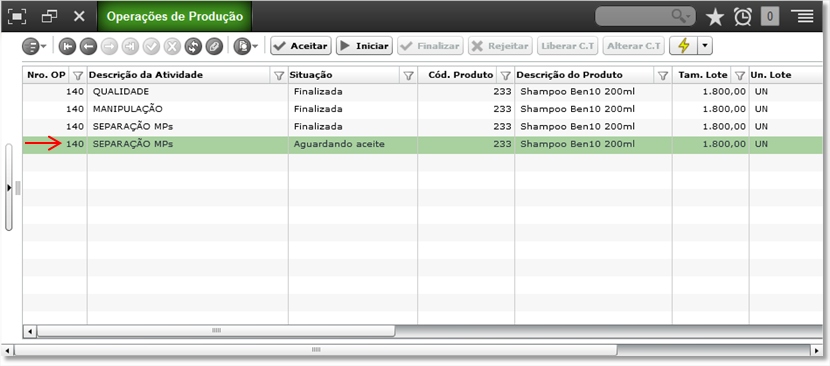Click the notification counter showing 0

click(x=770, y=17)
